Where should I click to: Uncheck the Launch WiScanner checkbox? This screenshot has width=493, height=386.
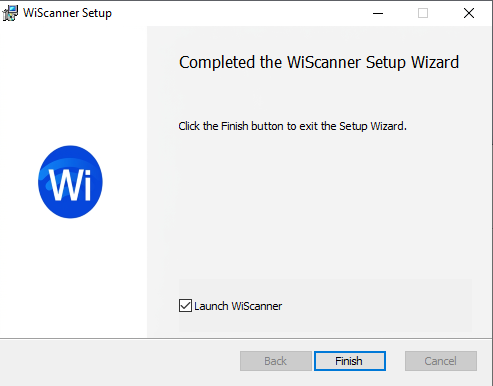pos(185,306)
